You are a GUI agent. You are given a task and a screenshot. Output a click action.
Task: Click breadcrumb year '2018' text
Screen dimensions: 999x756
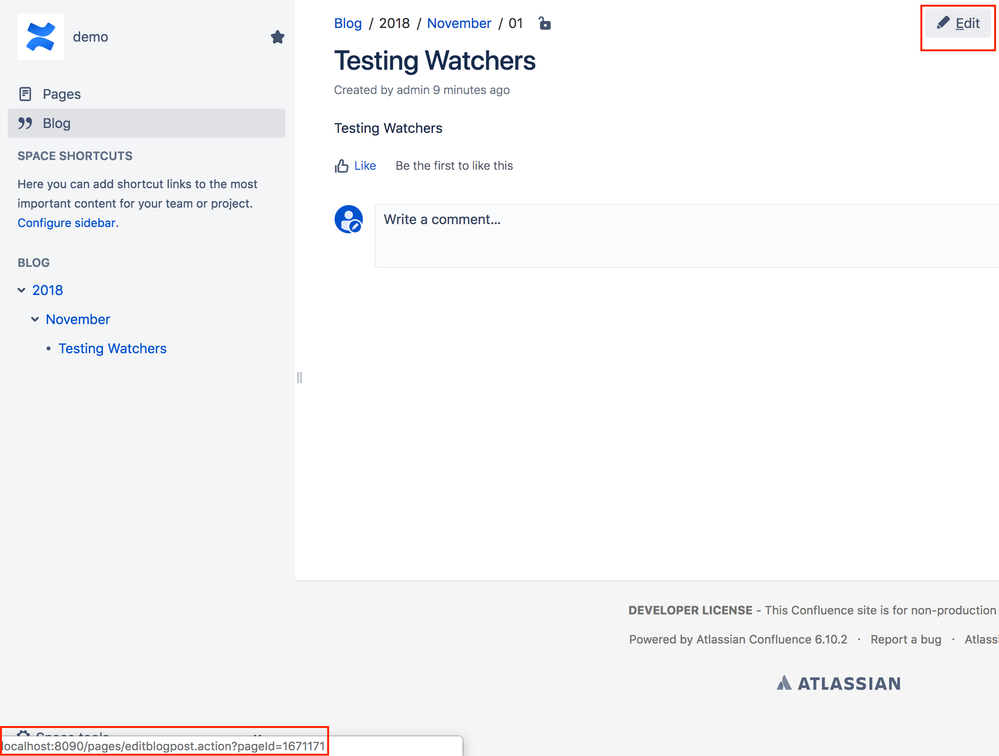394,24
